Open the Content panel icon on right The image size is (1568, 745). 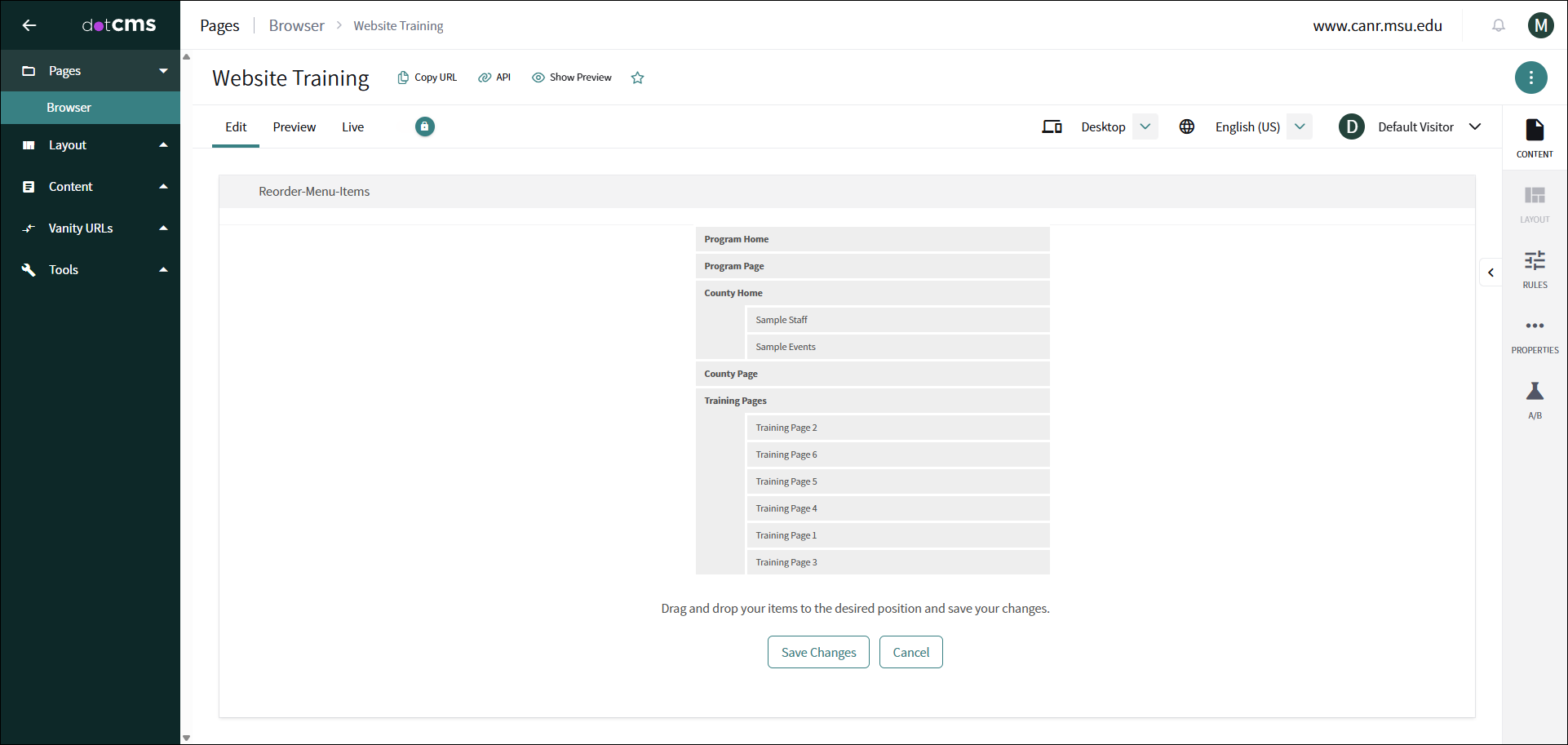pos(1534,137)
